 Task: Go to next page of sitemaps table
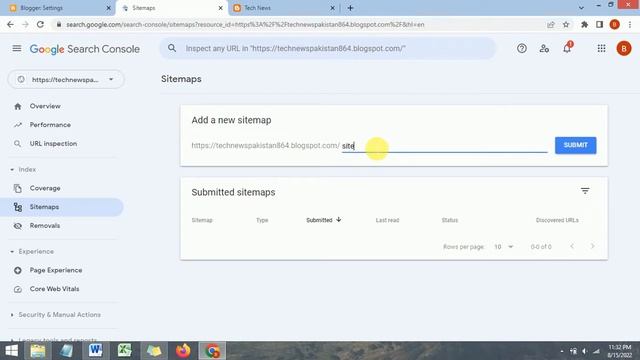click(x=592, y=246)
